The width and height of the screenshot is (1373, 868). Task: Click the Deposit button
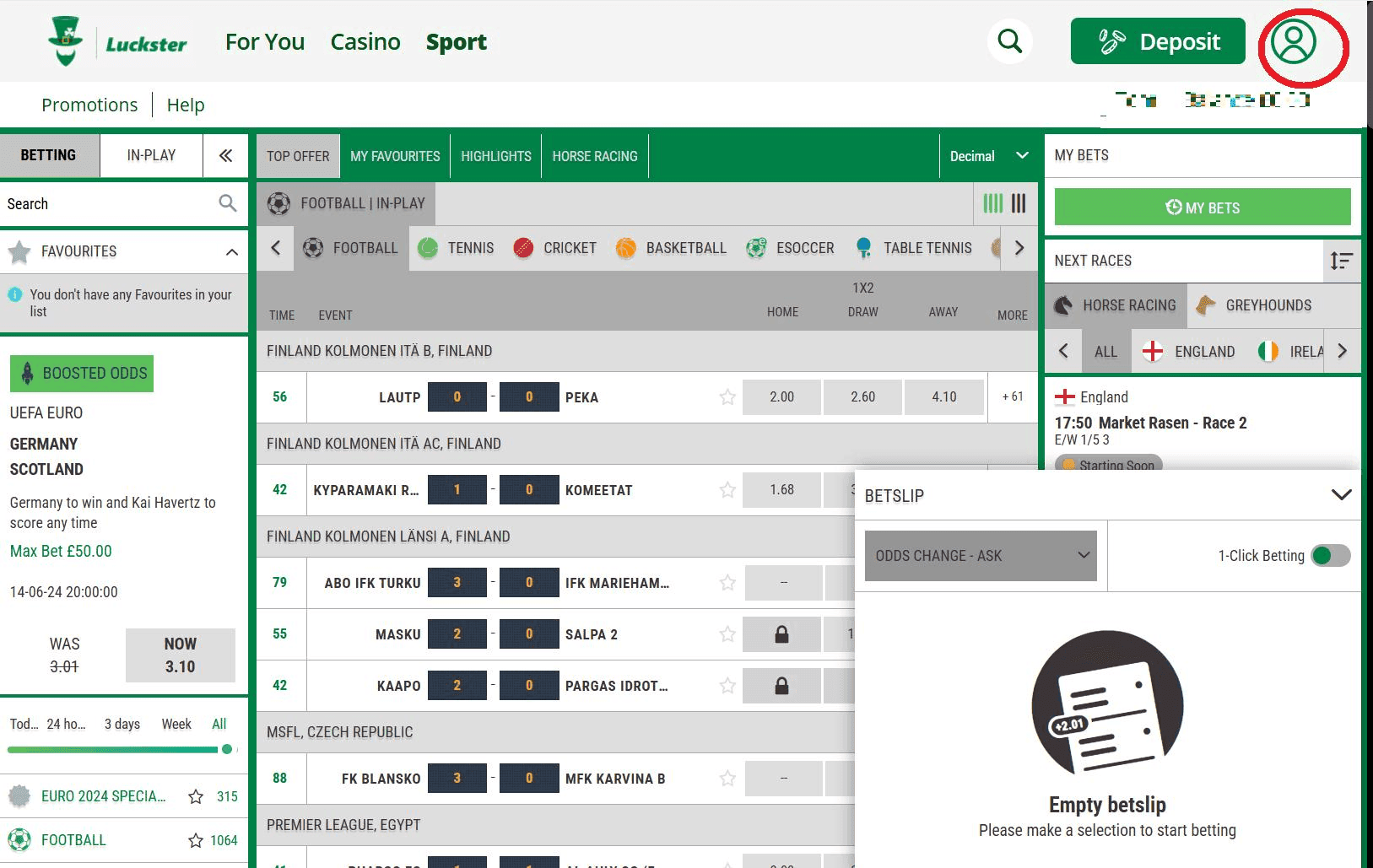(x=1157, y=41)
